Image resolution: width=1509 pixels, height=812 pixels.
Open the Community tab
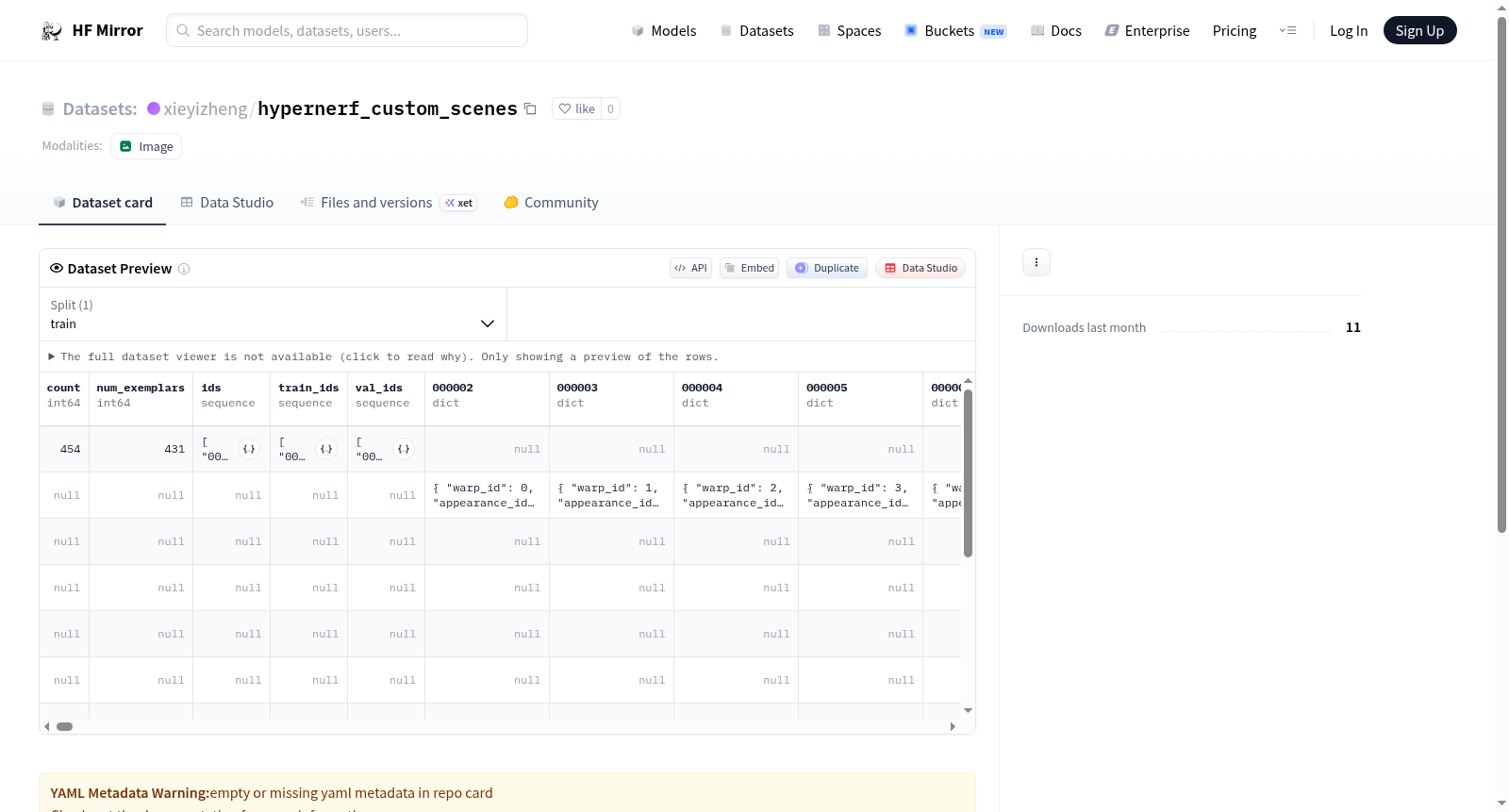[x=552, y=203]
